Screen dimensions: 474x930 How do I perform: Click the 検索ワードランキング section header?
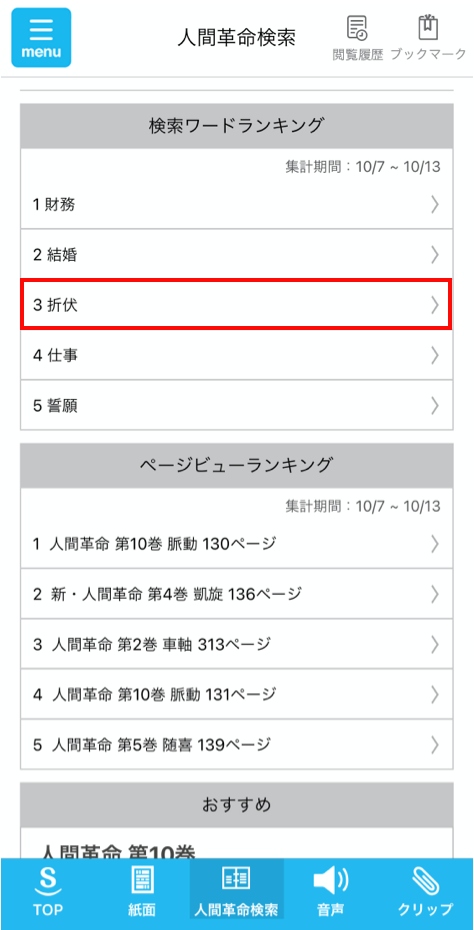click(237, 126)
